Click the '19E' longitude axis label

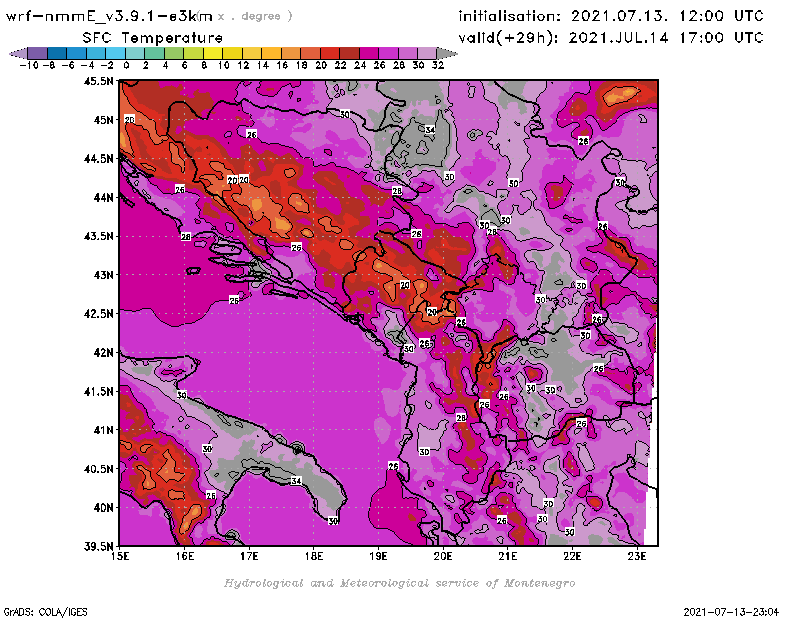(378, 556)
